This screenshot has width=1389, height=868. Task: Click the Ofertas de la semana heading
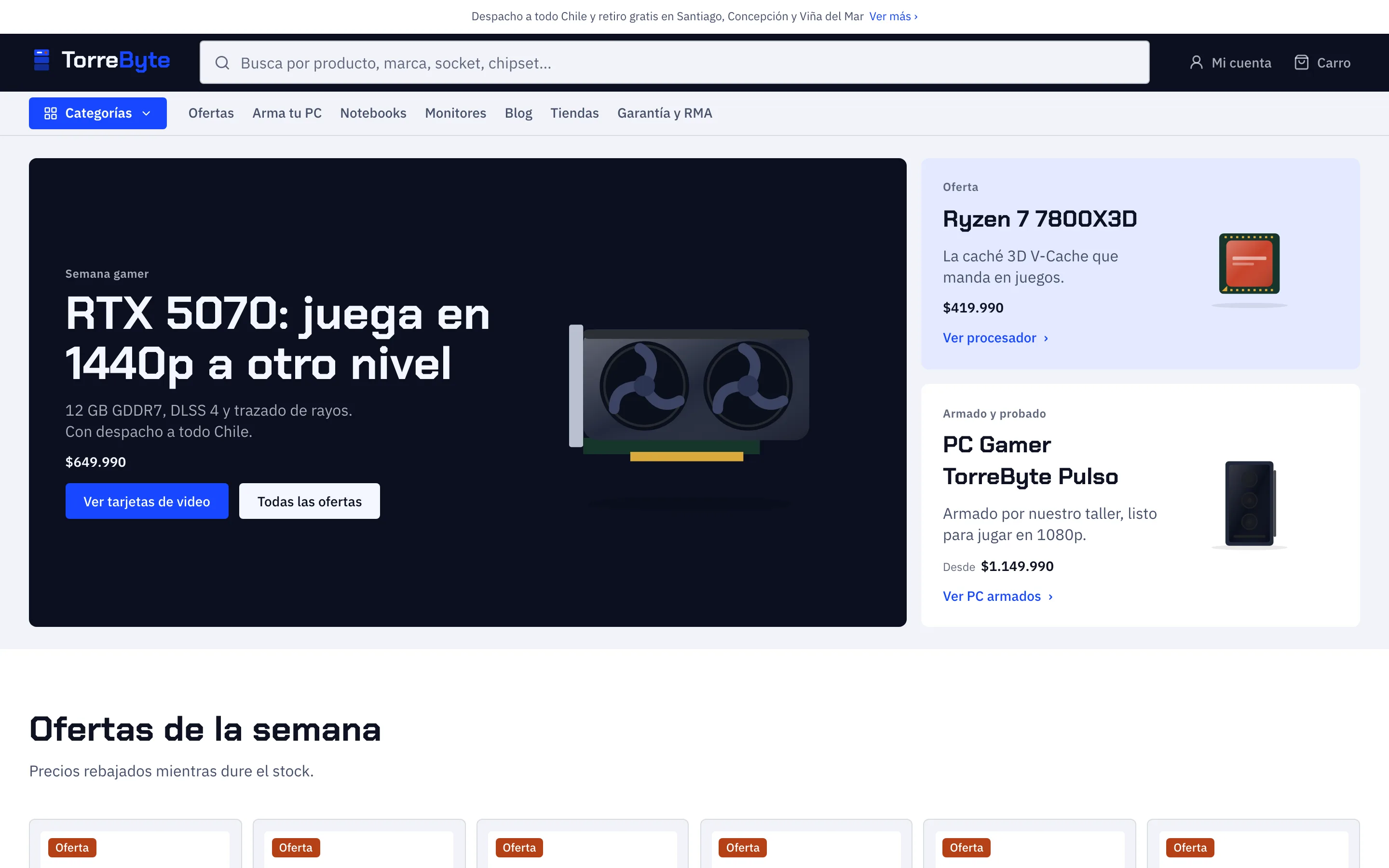pos(205,730)
